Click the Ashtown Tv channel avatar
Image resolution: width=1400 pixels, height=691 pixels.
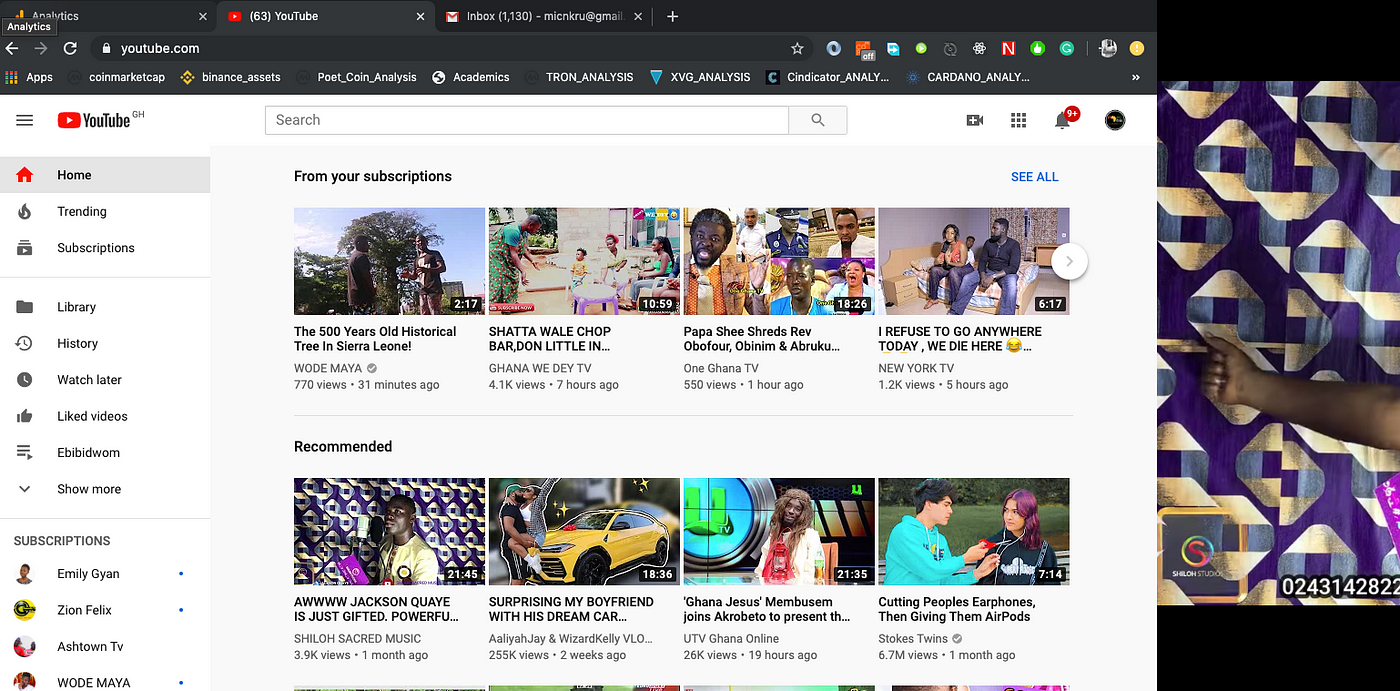coord(25,646)
